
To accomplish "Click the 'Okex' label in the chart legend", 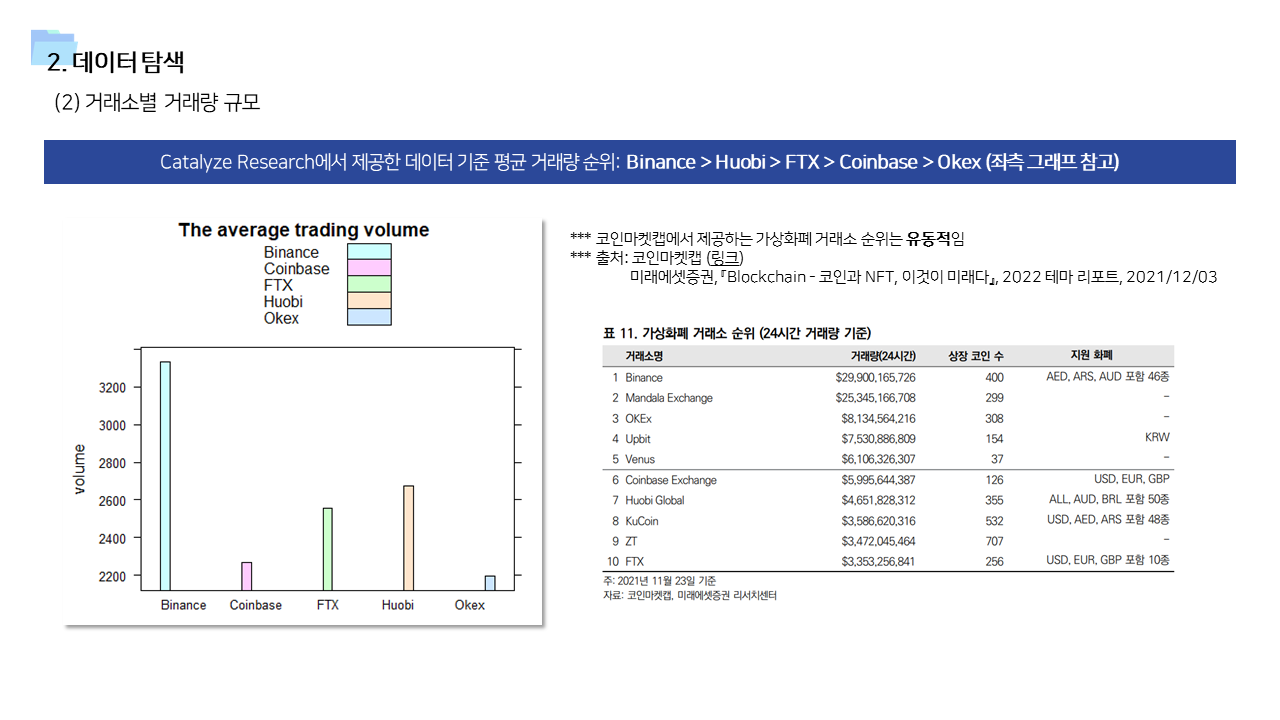I will click(x=281, y=318).
